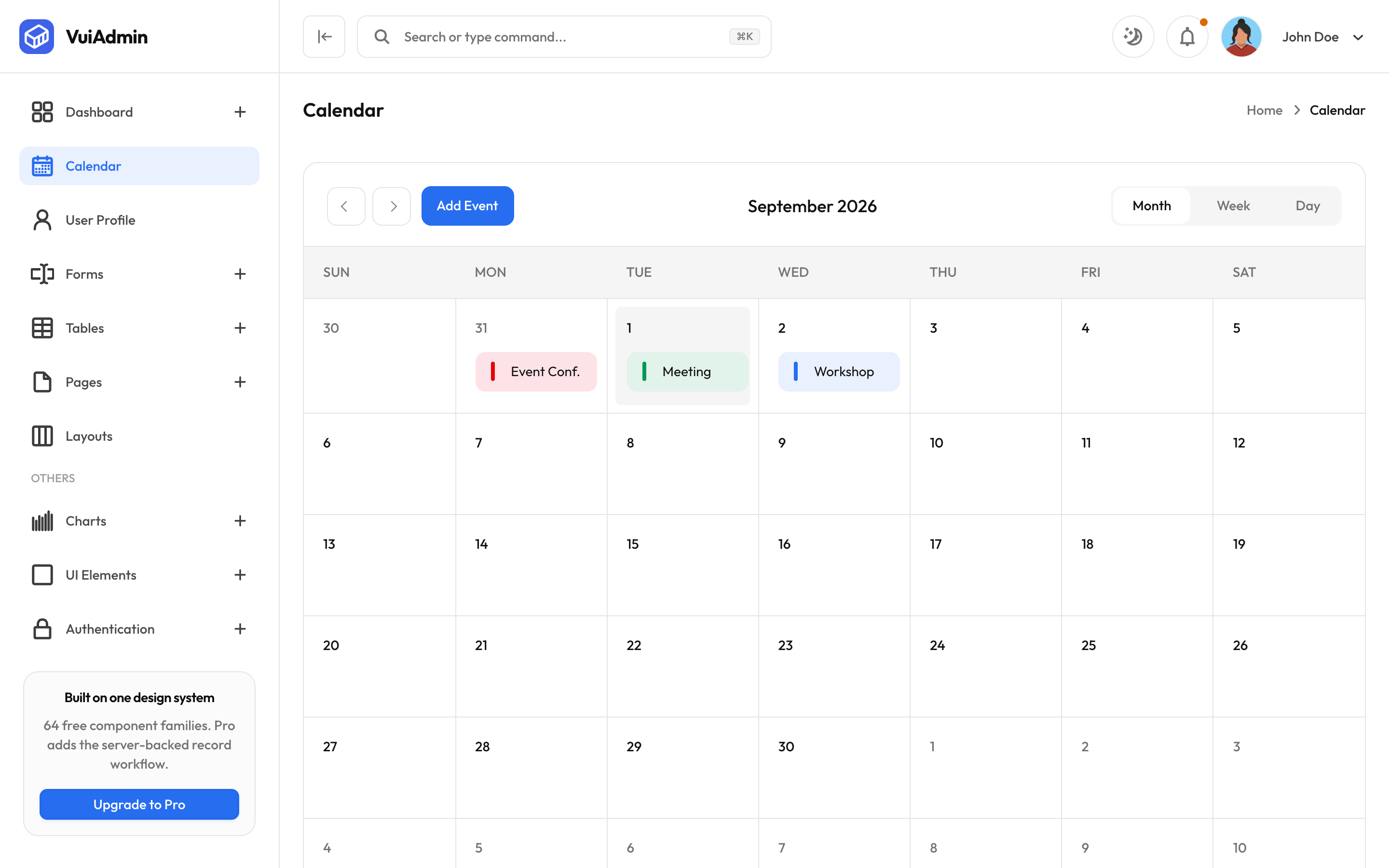Expand the Authentication submenu plus
Screen dimensions: 1389x868
click(x=240, y=629)
